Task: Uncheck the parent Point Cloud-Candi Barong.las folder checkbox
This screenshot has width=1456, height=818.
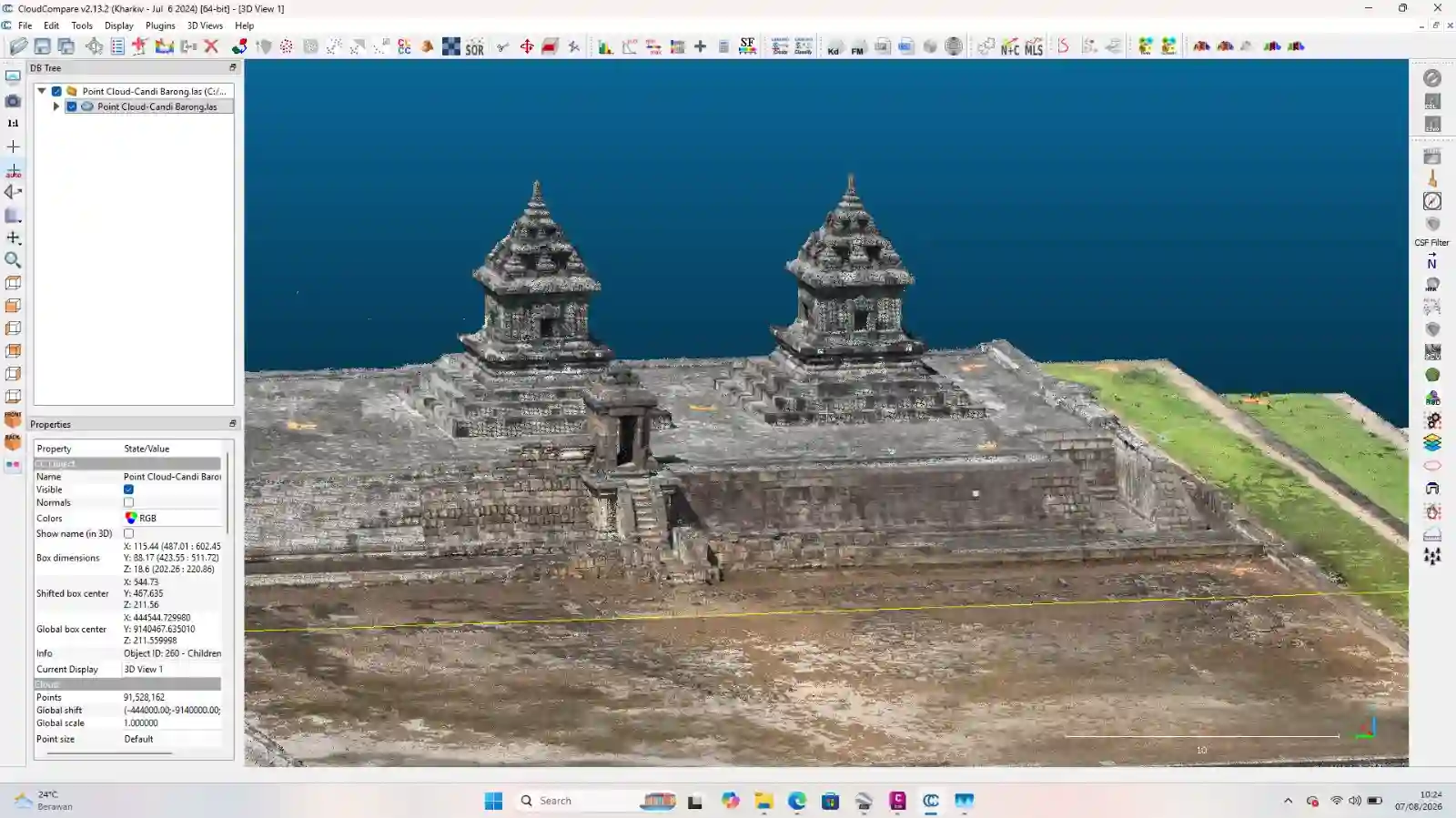Action: 56,91
